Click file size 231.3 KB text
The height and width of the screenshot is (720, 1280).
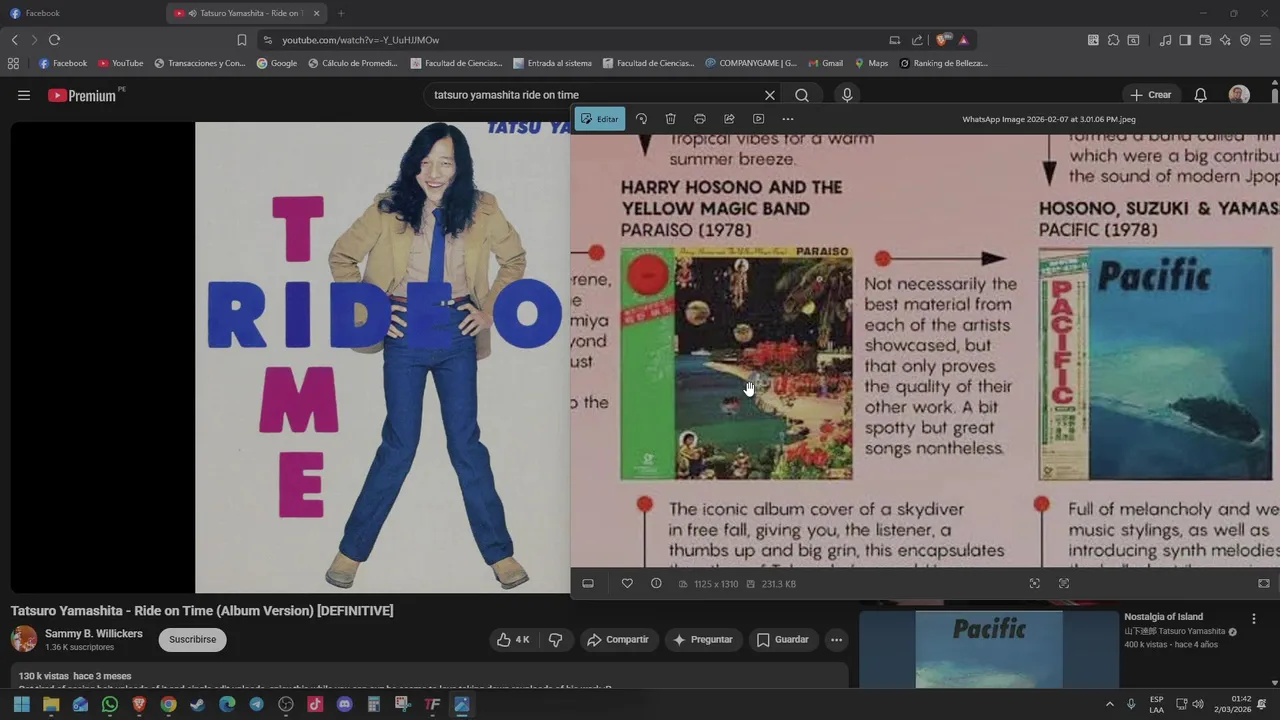pyautogui.click(x=779, y=584)
